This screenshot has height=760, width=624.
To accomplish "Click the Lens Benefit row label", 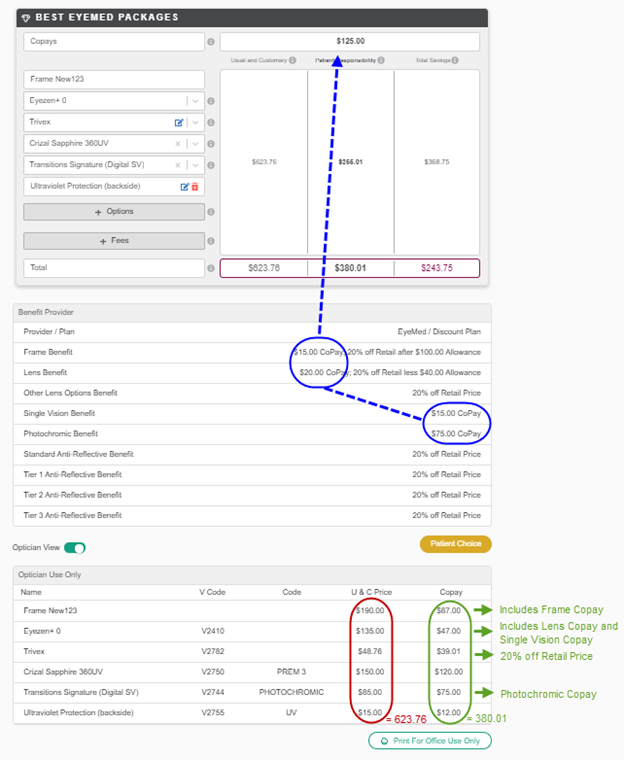I will coord(45,373).
